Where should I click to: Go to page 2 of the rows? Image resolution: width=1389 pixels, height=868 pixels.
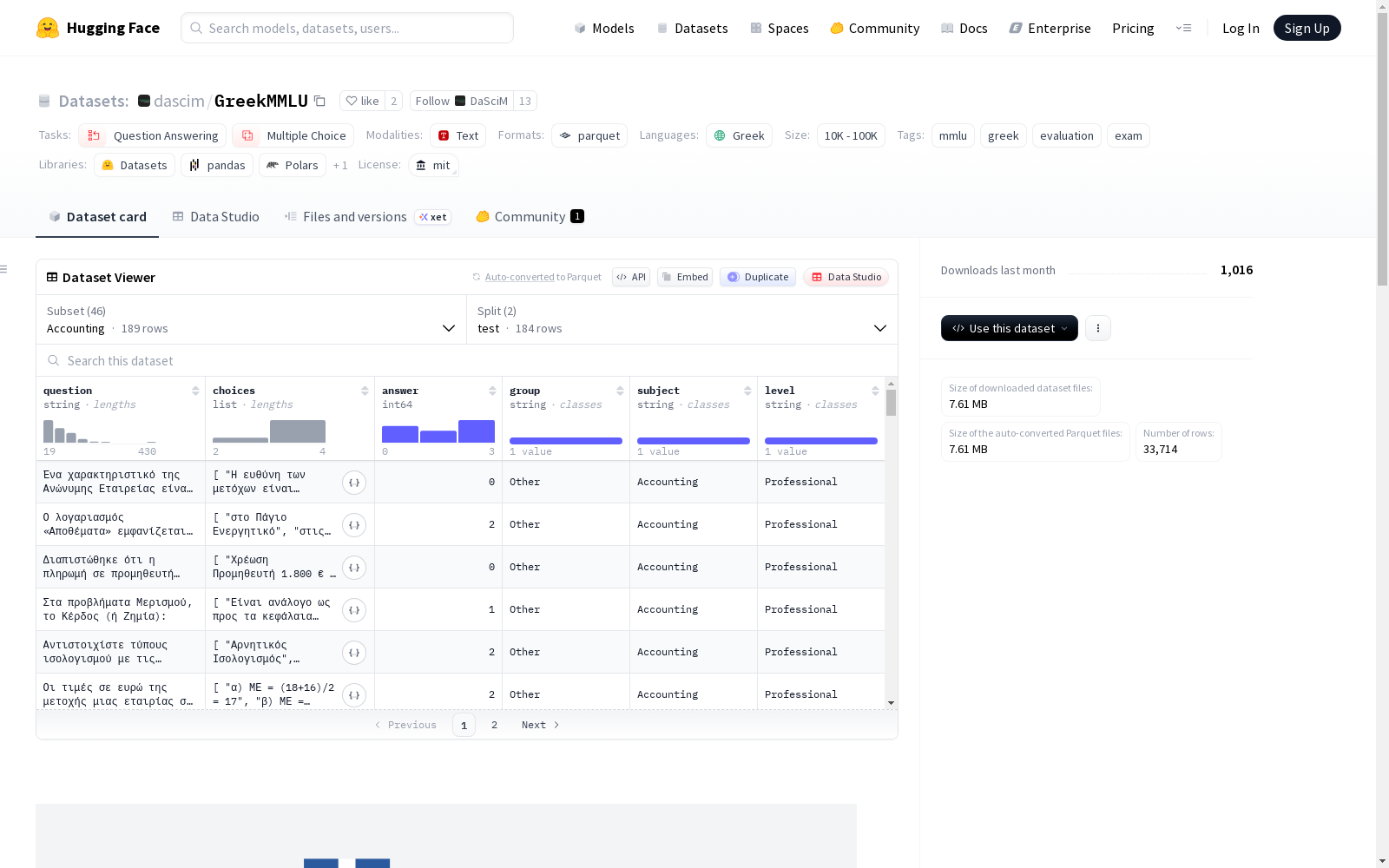click(x=494, y=725)
